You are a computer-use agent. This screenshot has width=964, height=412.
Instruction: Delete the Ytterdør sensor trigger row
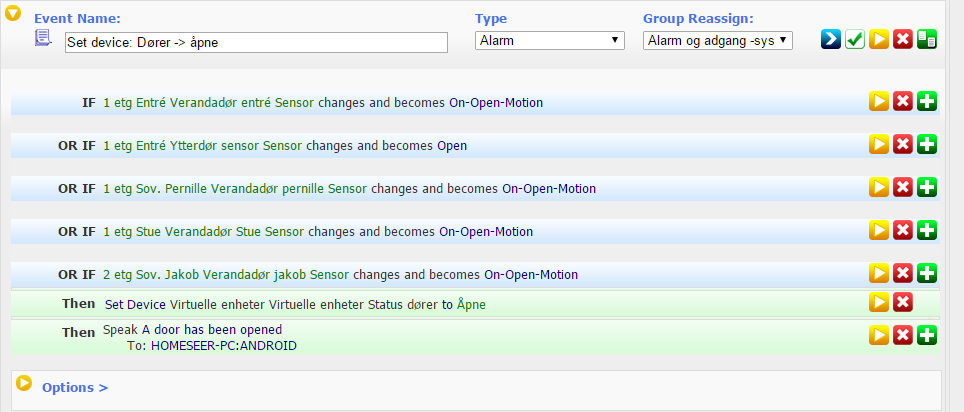(x=903, y=145)
